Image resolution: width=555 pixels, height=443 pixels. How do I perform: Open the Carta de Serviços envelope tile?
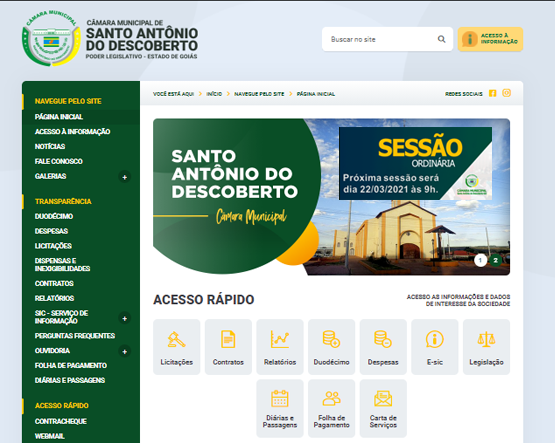[383, 408]
